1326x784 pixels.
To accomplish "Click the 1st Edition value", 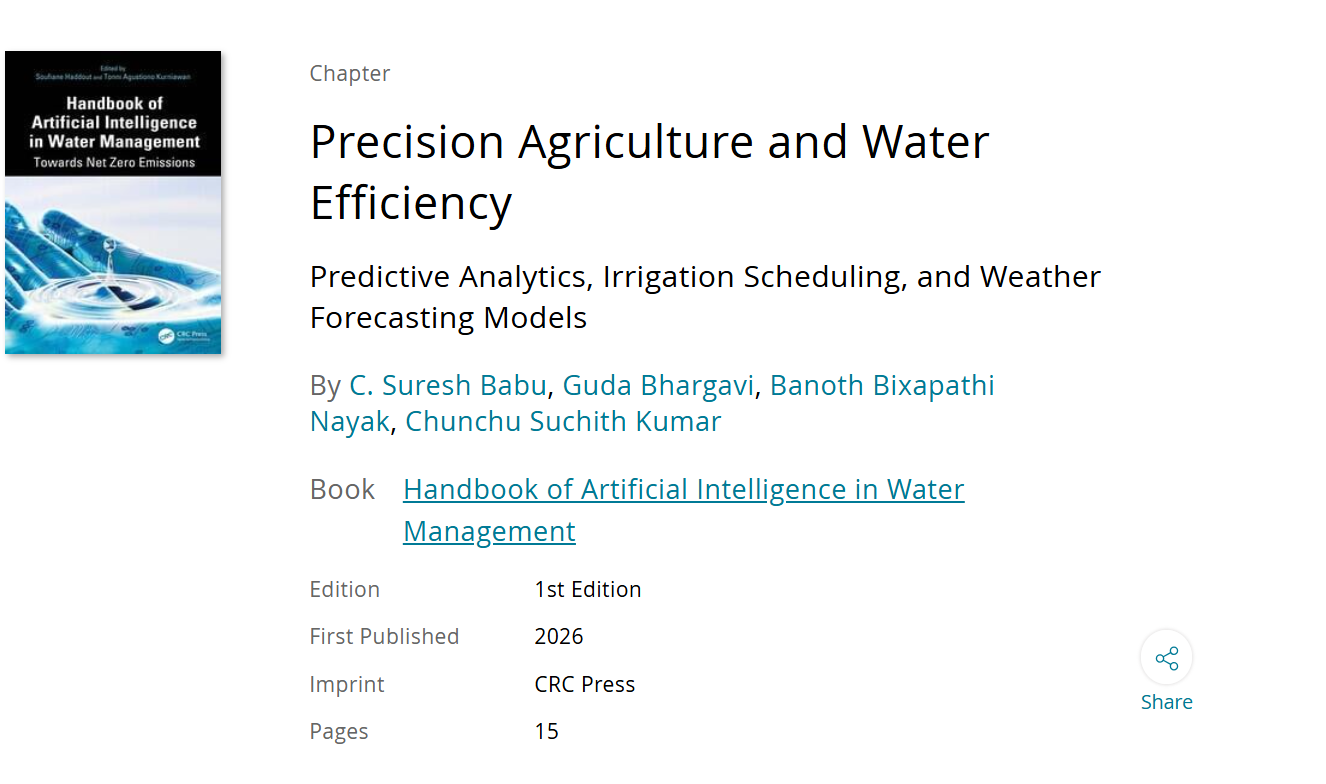I will coord(588,589).
